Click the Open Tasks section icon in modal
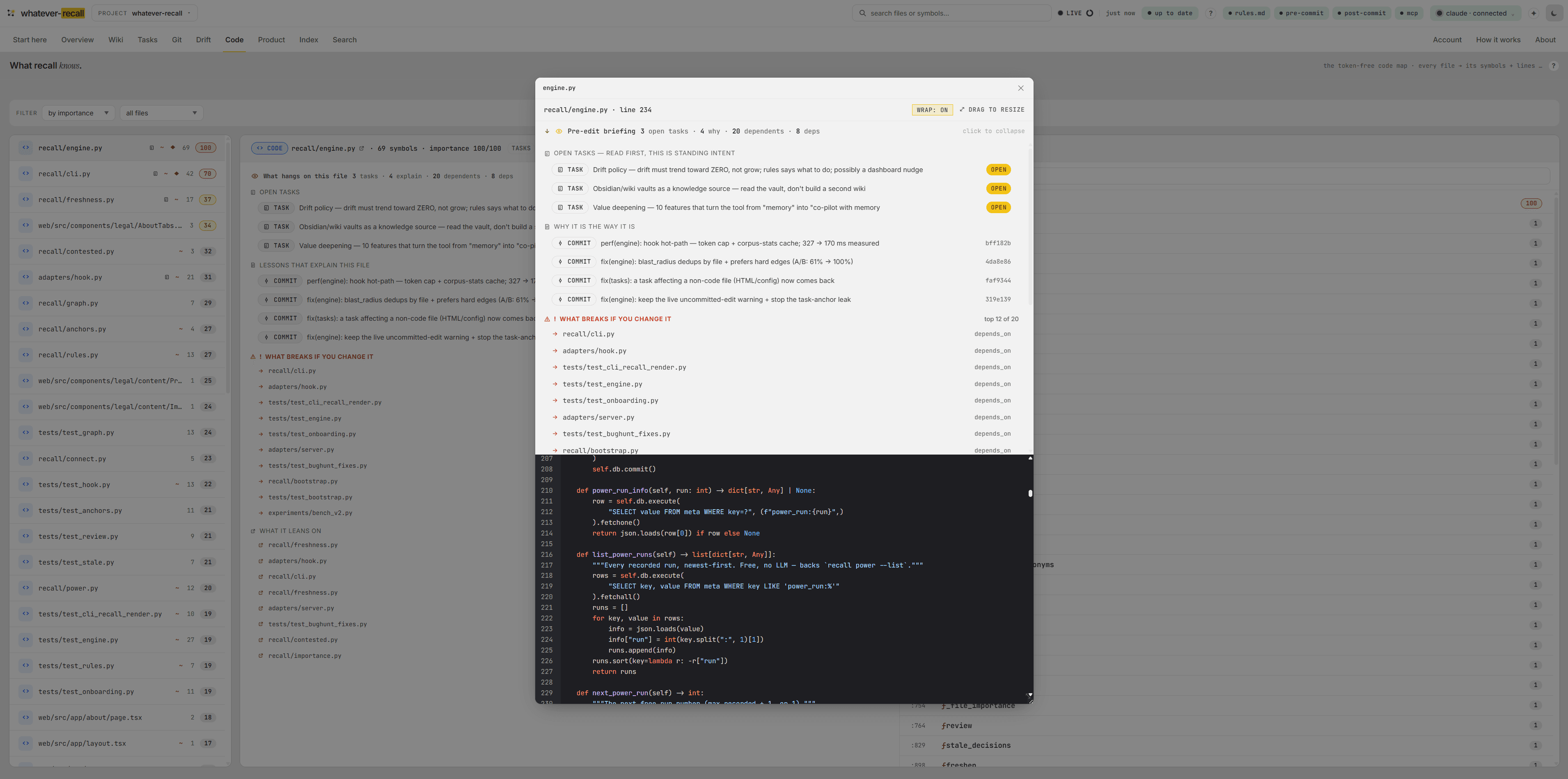Screen dimensions: 1568x779 coord(547,154)
